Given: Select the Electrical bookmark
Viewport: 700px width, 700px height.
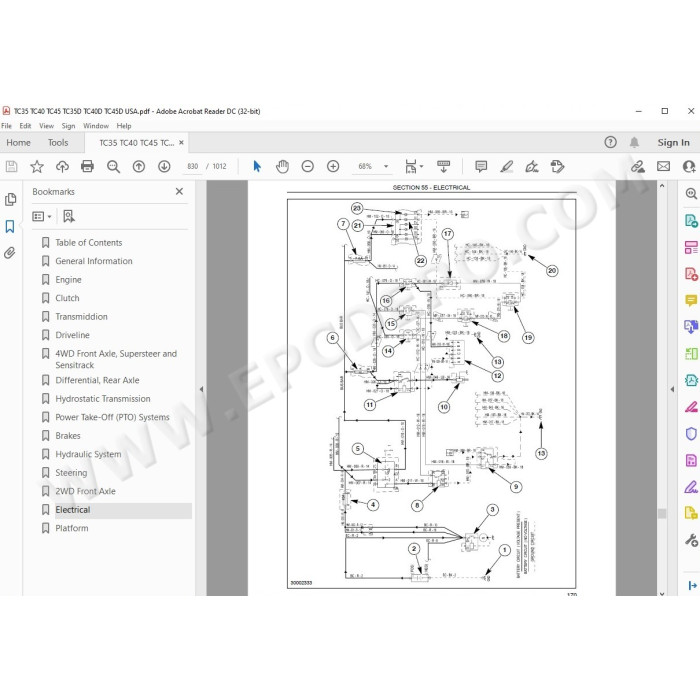Looking at the screenshot, I should [x=73, y=510].
